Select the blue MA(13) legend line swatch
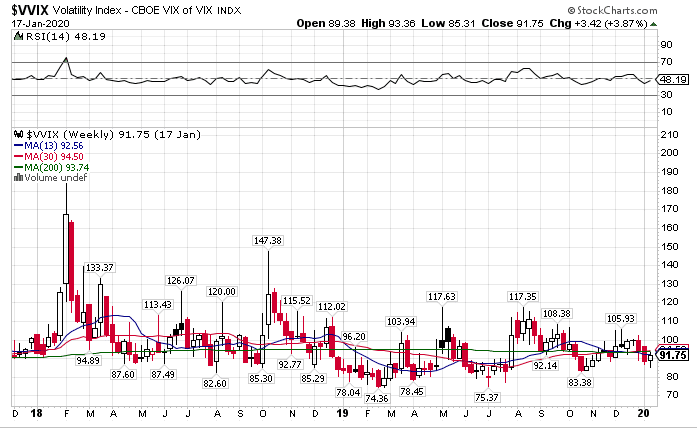This screenshot has height=428, width=697. pyautogui.click(x=18, y=145)
